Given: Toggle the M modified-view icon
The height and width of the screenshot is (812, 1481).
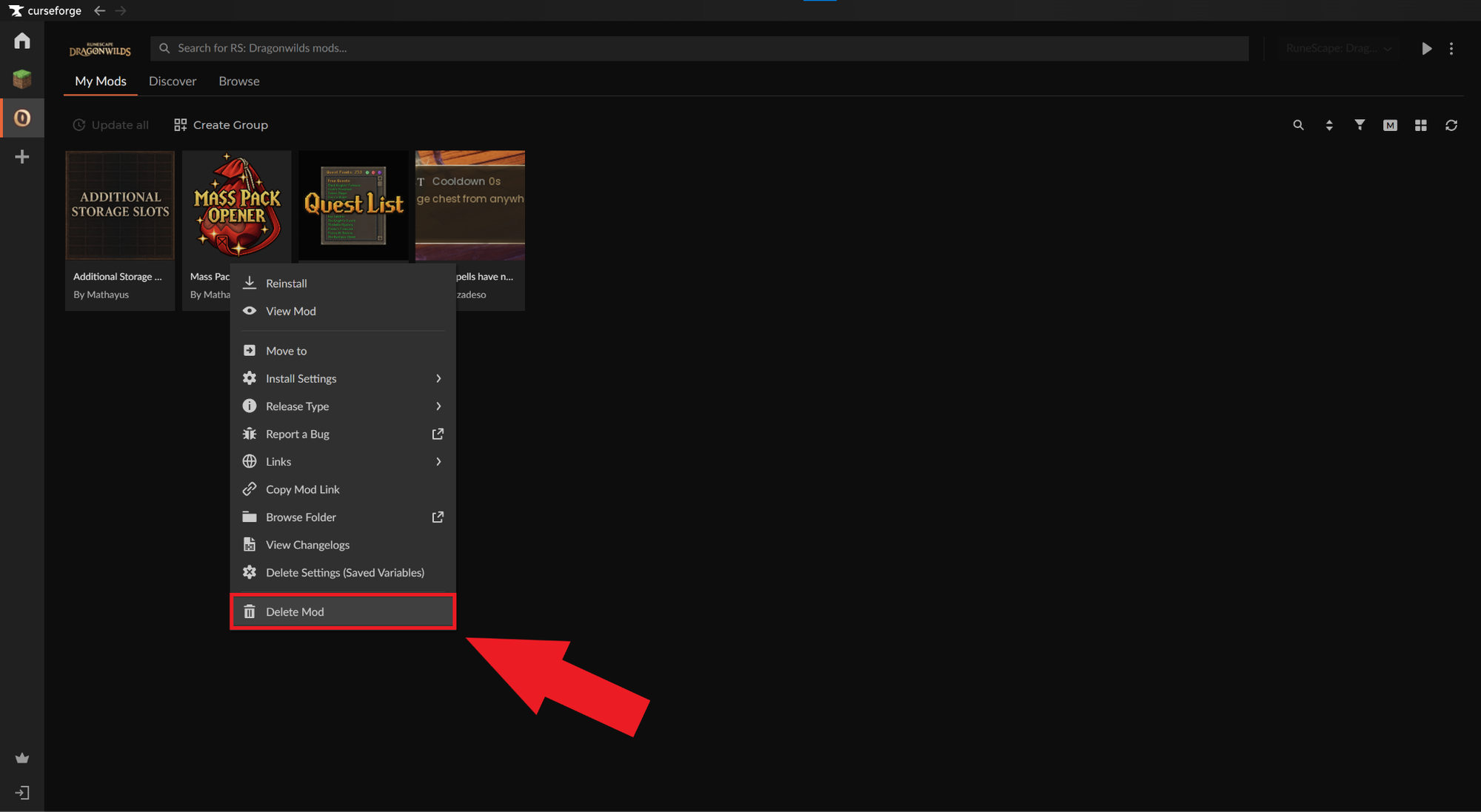Looking at the screenshot, I should pyautogui.click(x=1390, y=125).
